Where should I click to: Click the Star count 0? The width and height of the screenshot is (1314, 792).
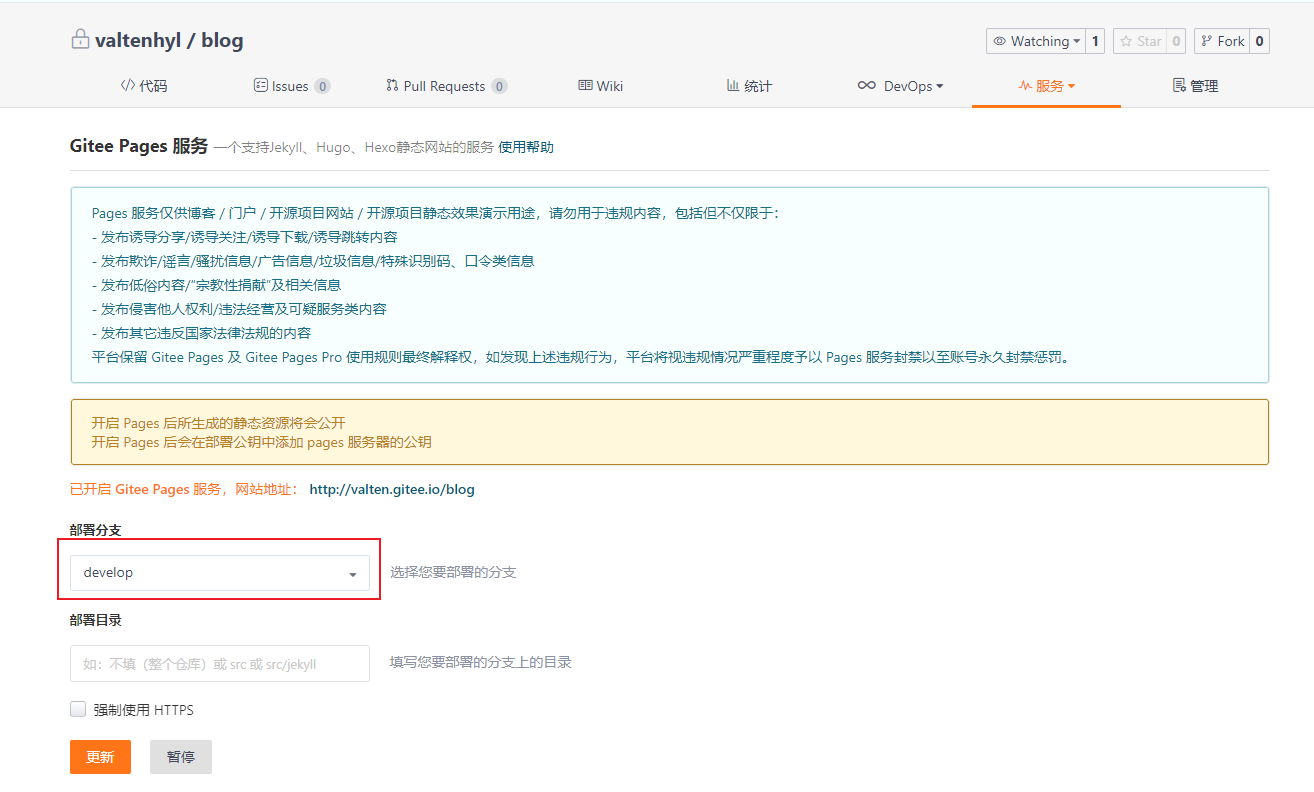tap(1176, 41)
